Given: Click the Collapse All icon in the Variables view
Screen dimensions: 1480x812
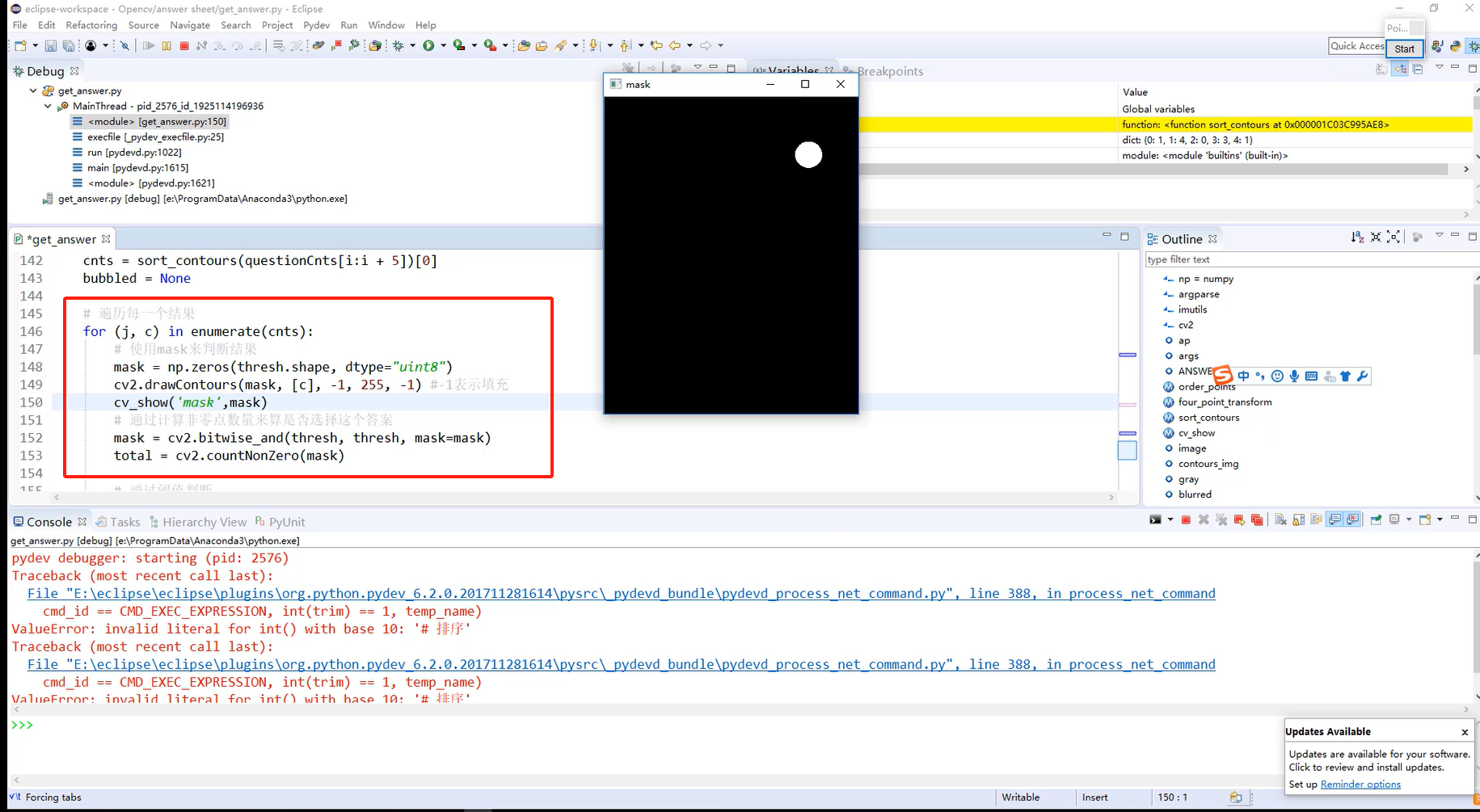Looking at the screenshot, I should (x=1418, y=69).
